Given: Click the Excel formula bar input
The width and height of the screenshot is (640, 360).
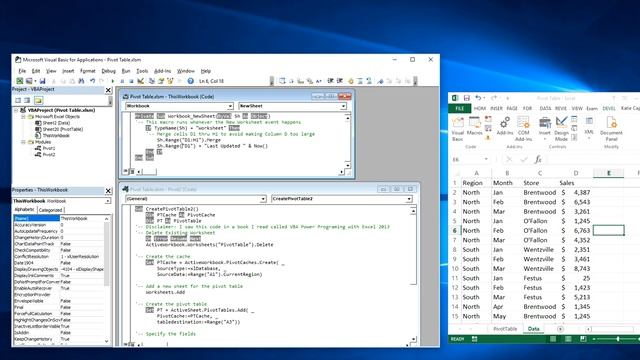Looking at the screenshot, I should (x=593, y=159).
